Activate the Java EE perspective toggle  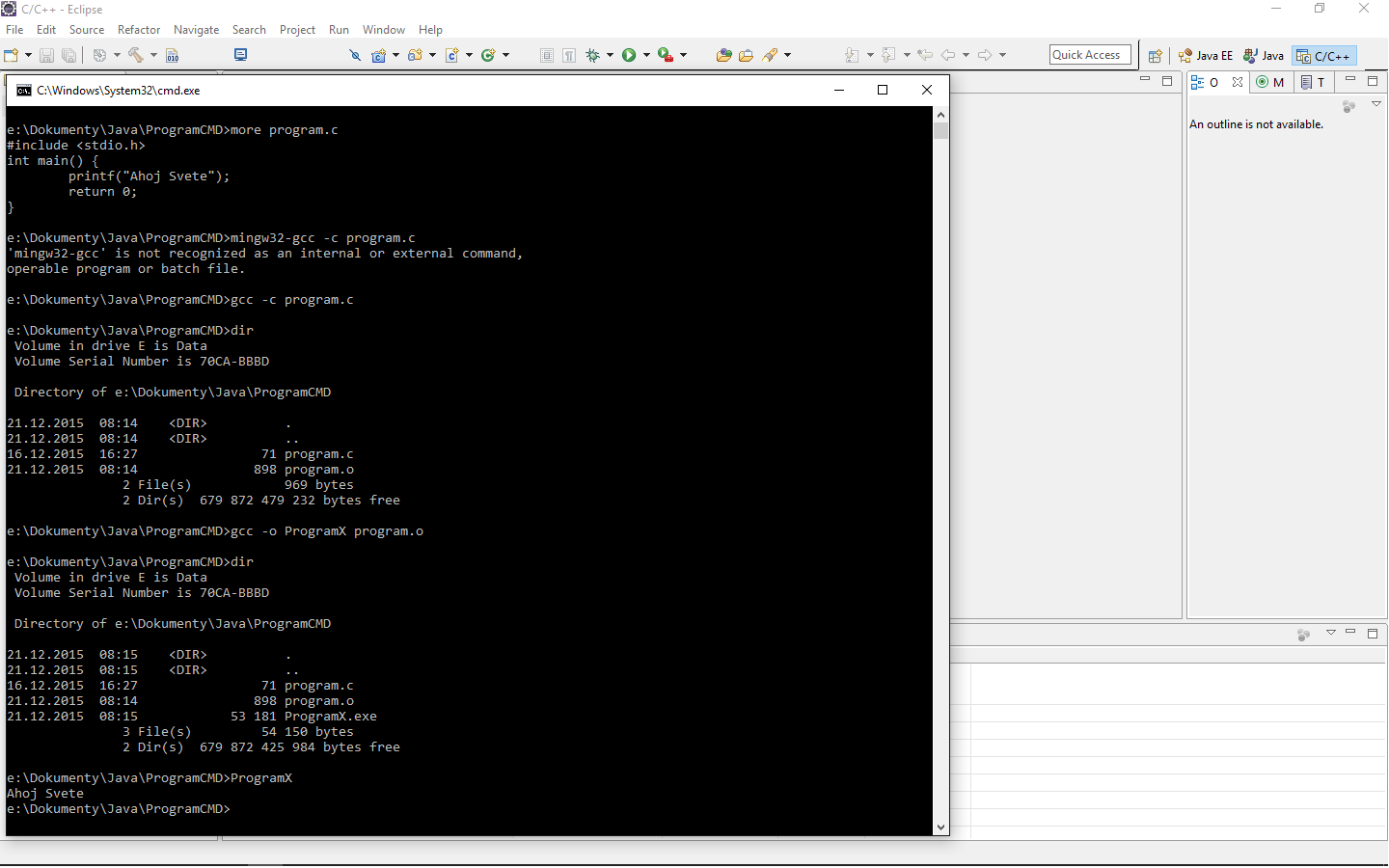click(1205, 55)
